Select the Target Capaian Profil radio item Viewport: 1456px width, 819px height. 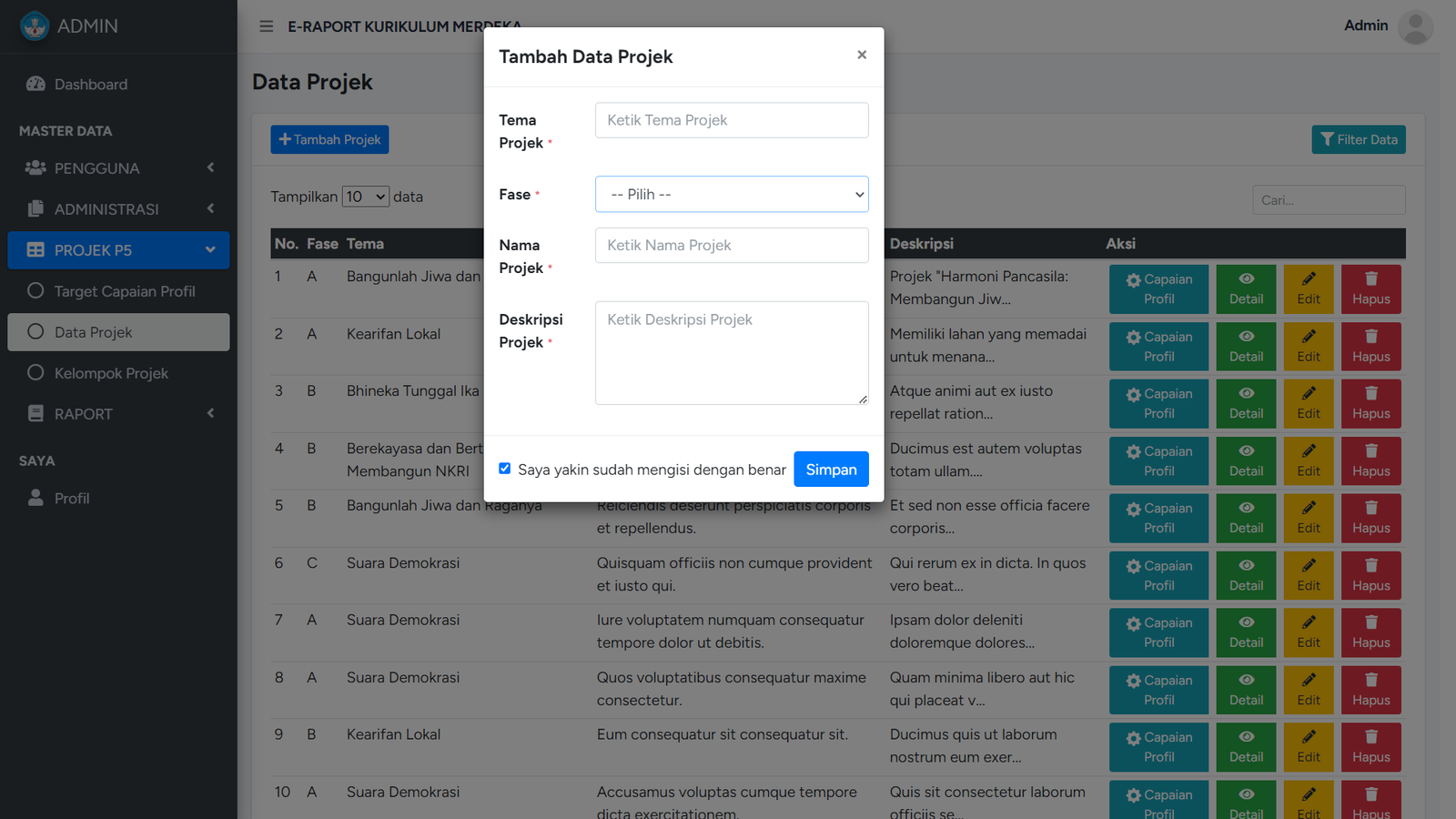click(35, 291)
